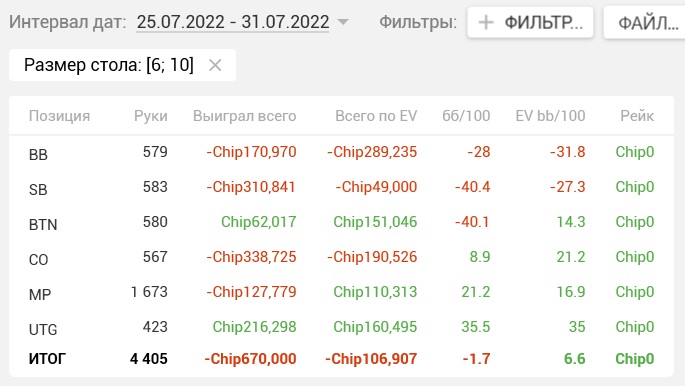Screen dimensions: 685x386
Task: Select the BB position row
Action: pos(341,152)
